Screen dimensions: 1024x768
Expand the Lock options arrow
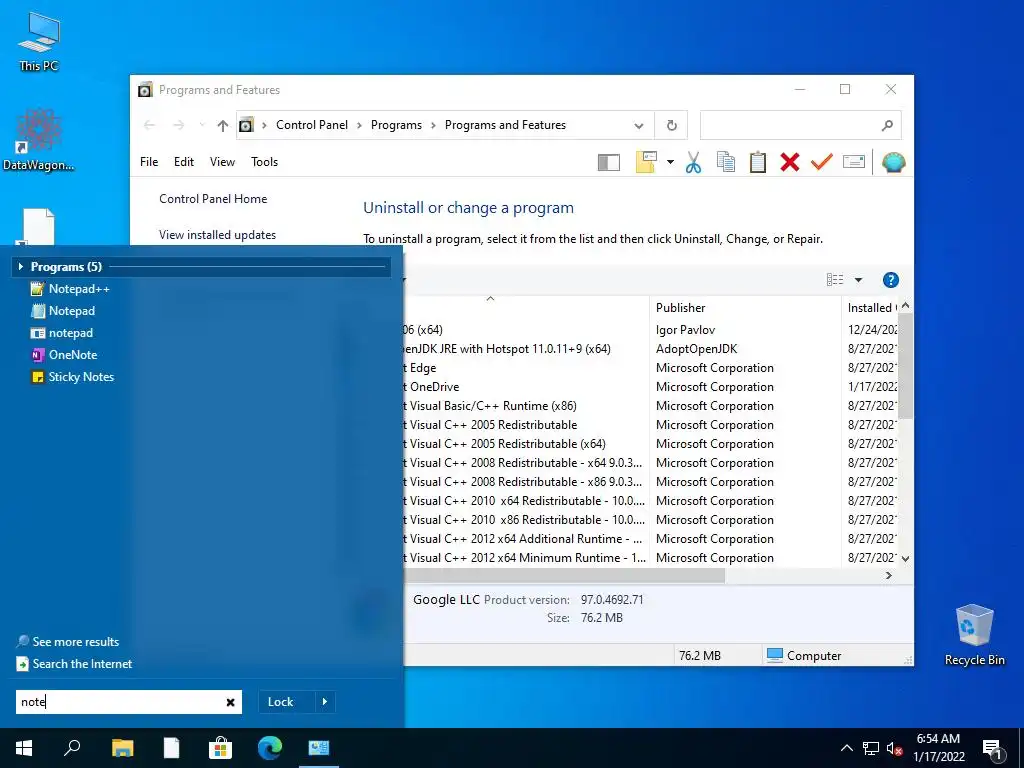click(x=325, y=702)
